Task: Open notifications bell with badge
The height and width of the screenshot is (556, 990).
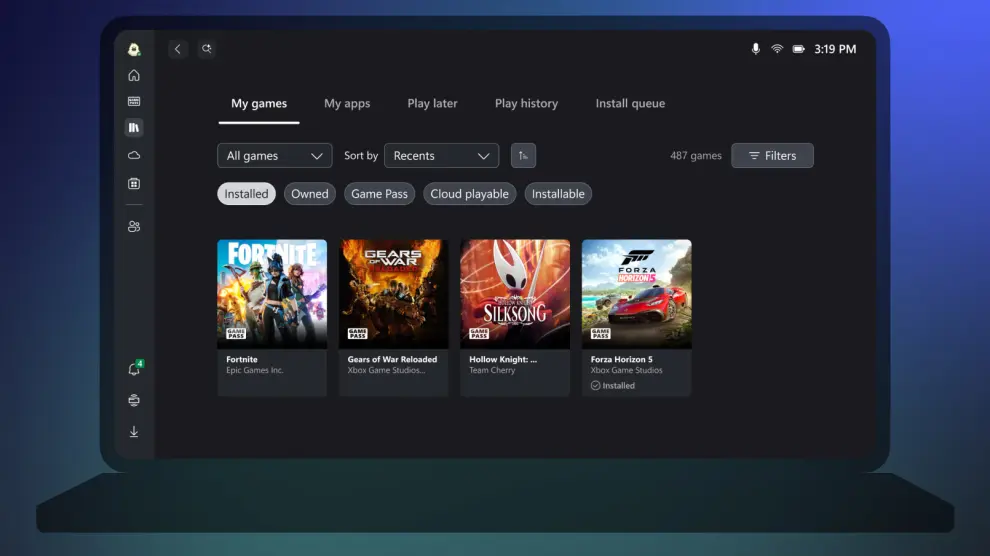Action: [134, 370]
